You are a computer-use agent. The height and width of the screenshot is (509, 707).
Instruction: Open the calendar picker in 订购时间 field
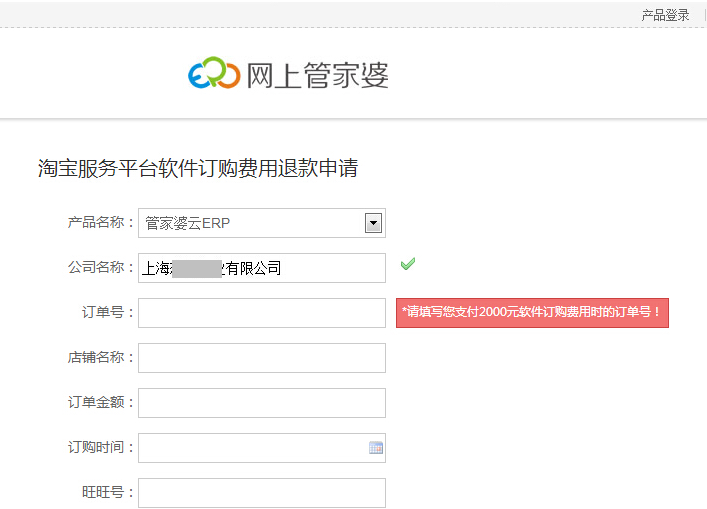[x=376, y=448]
